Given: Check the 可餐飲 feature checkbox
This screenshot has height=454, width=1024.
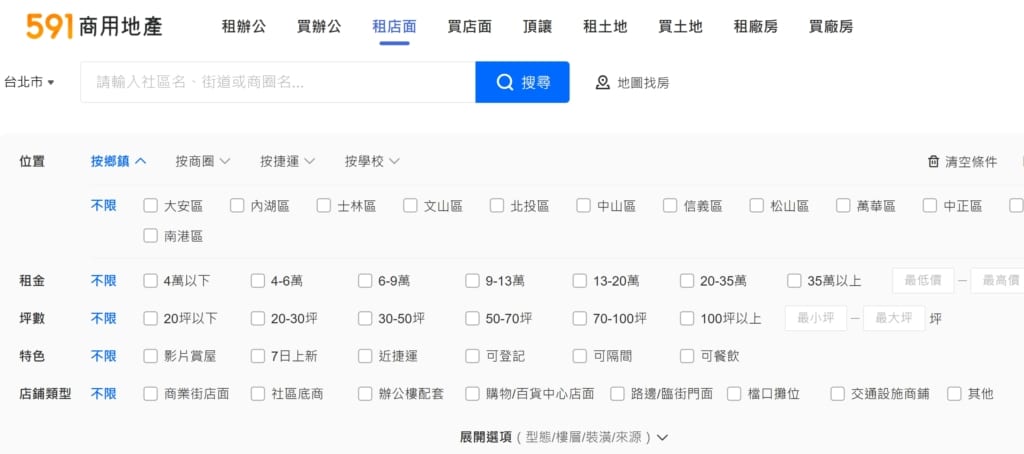Looking at the screenshot, I should pos(687,356).
